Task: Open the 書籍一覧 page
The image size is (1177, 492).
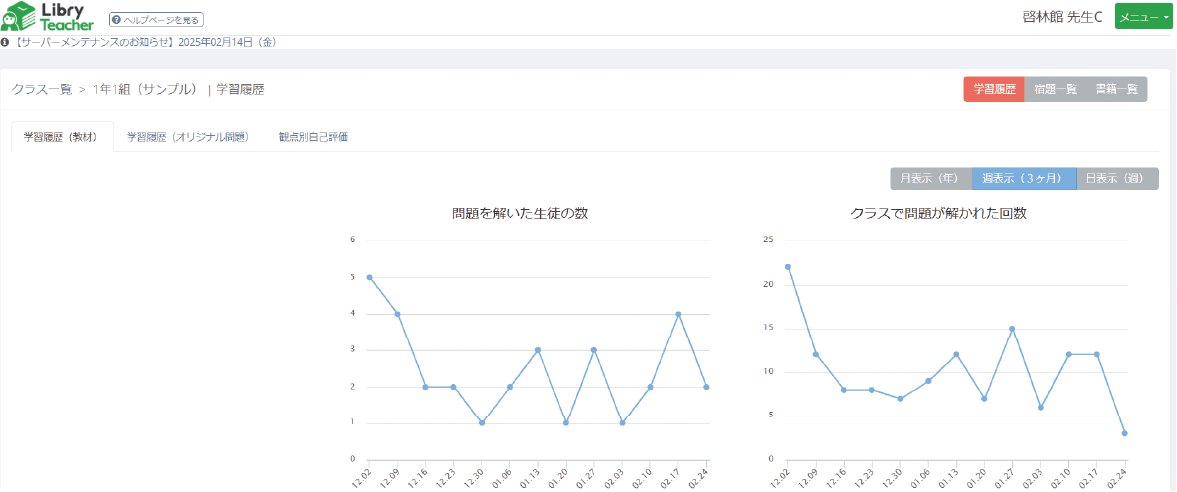Action: click(1116, 89)
